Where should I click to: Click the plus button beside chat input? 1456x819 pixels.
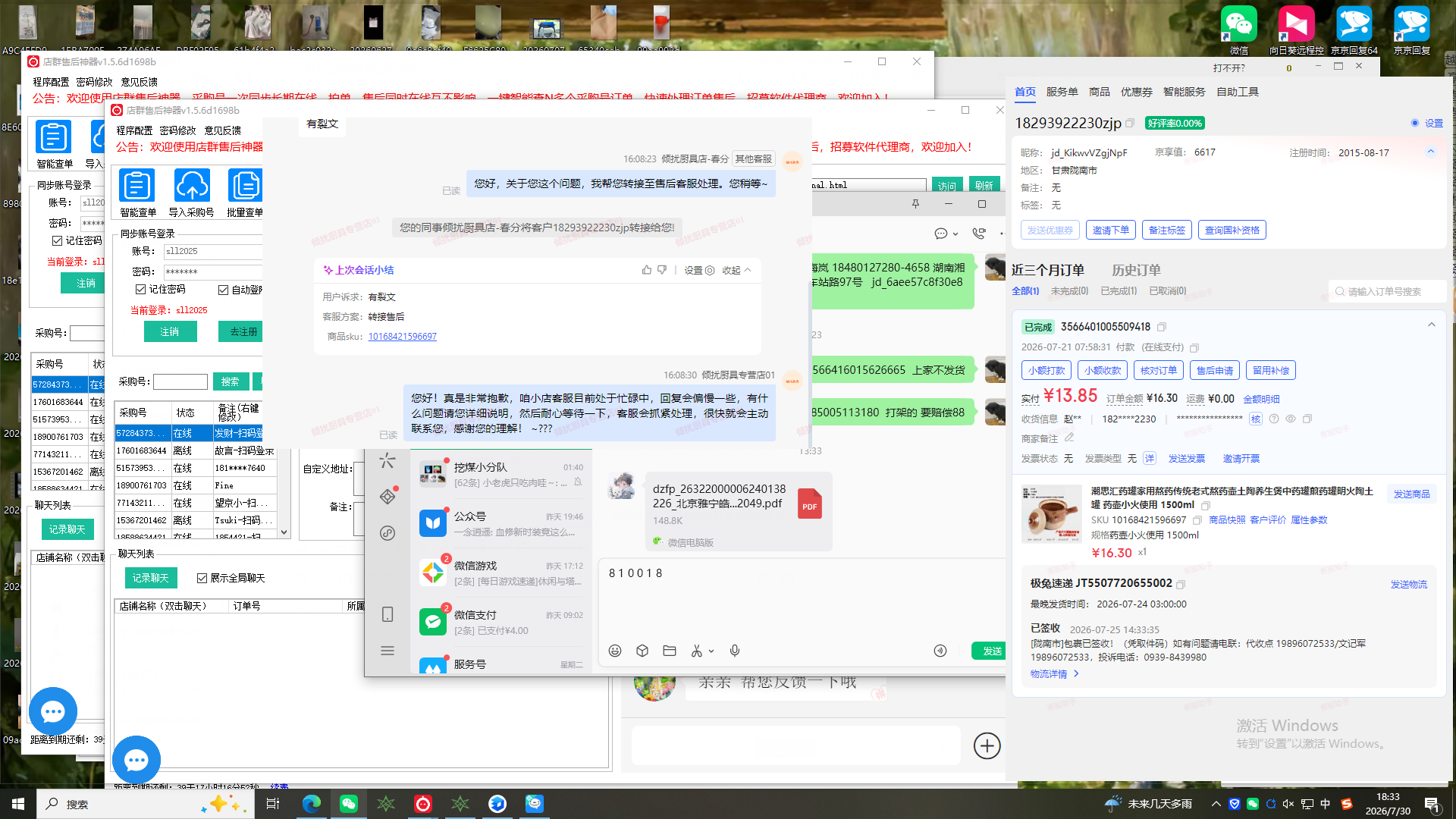point(987,745)
